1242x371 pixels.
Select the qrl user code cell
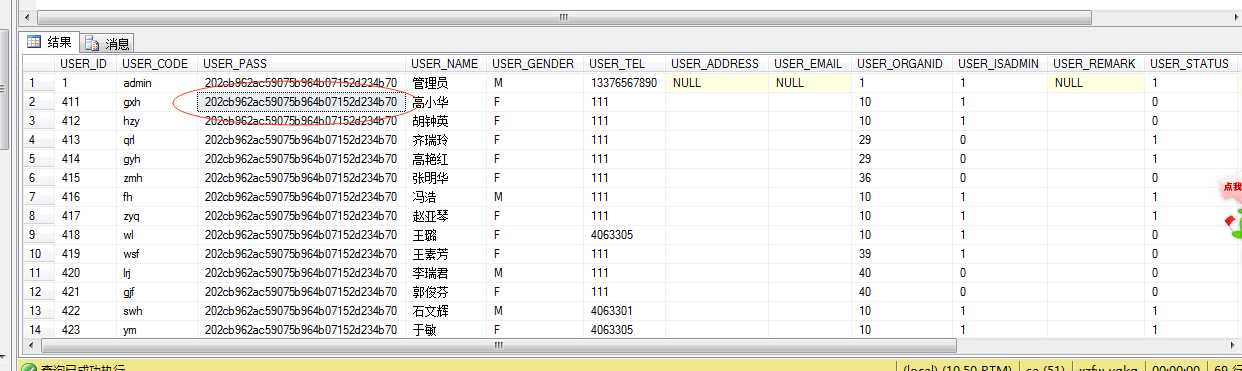point(157,140)
